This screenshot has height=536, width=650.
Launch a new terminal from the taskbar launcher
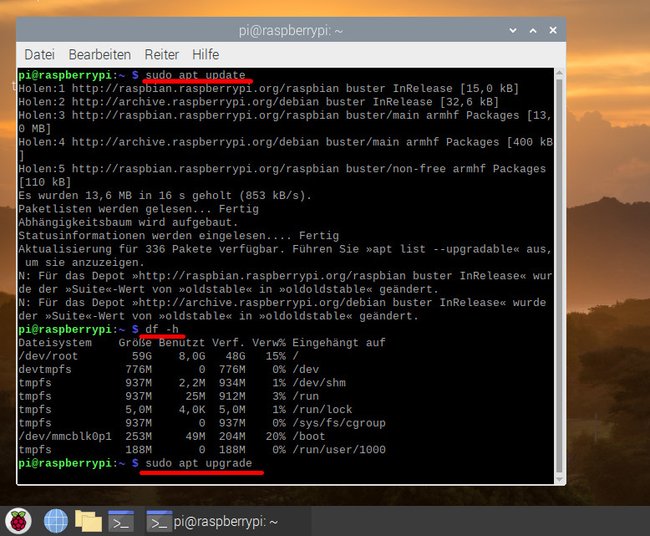[121, 521]
